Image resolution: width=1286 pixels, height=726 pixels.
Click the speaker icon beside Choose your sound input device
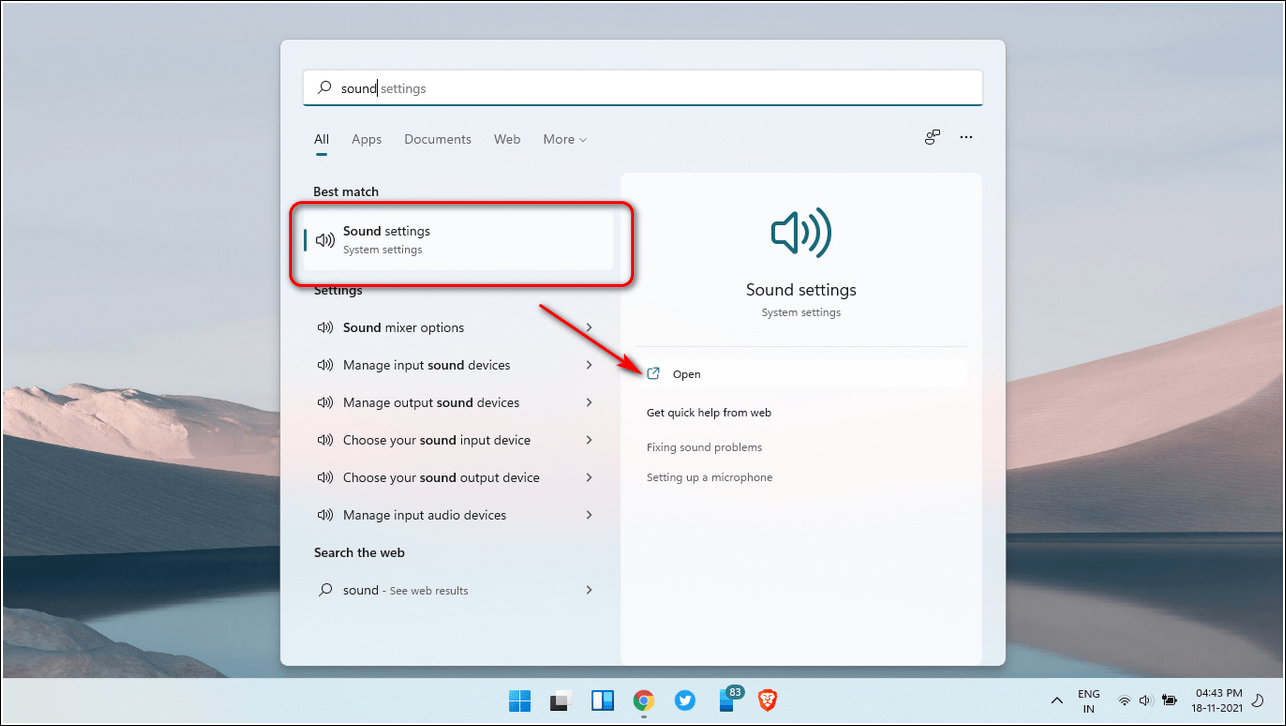325,440
